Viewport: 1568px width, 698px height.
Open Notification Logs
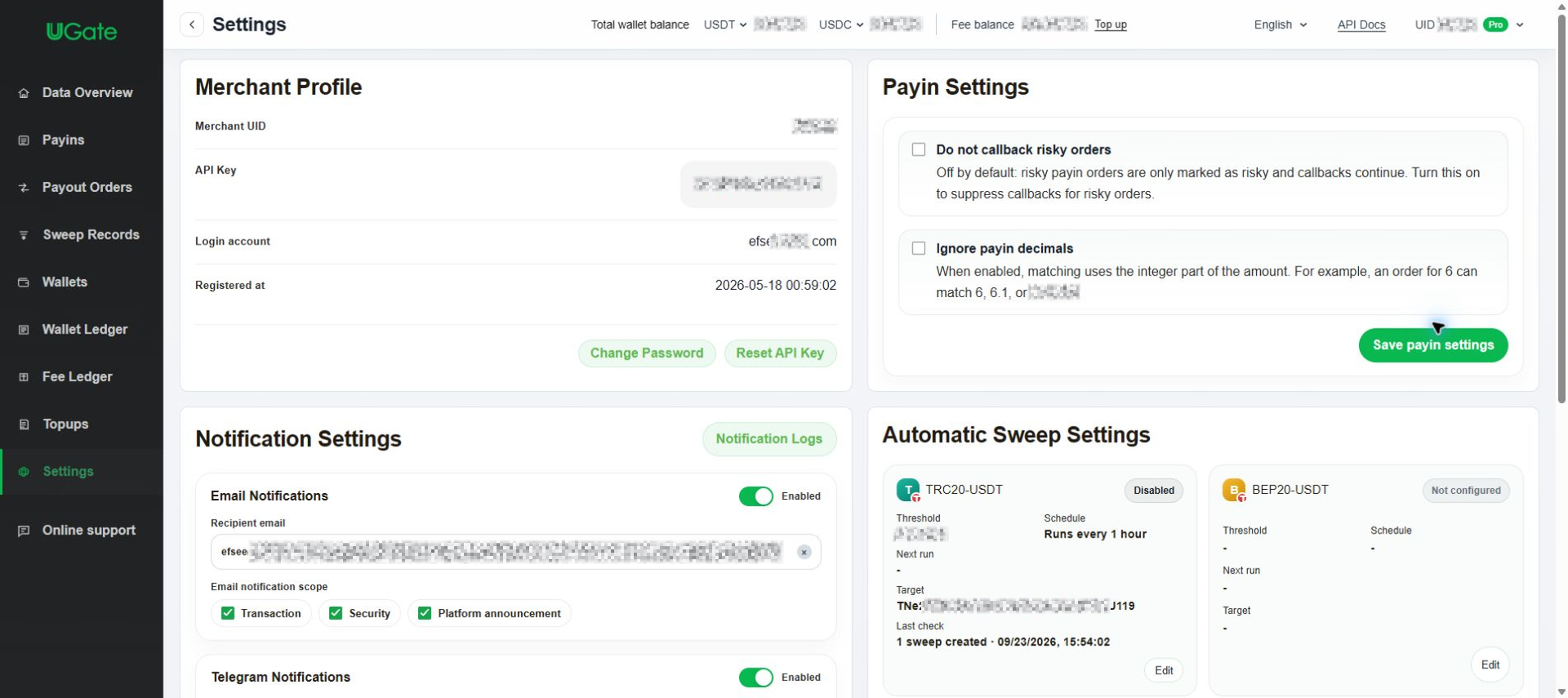[x=769, y=439]
